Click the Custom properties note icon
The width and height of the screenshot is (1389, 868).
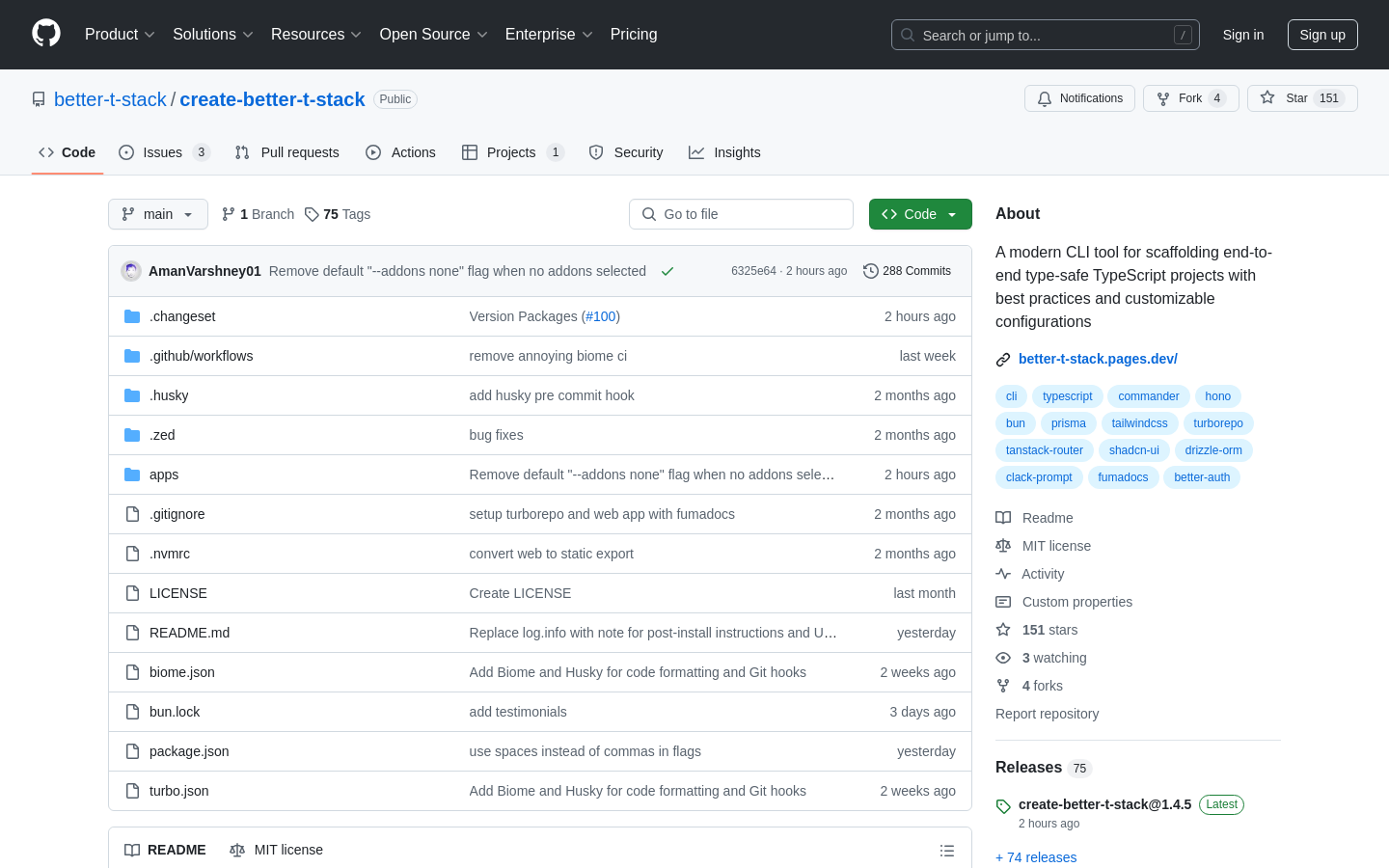(x=1003, y=602)
